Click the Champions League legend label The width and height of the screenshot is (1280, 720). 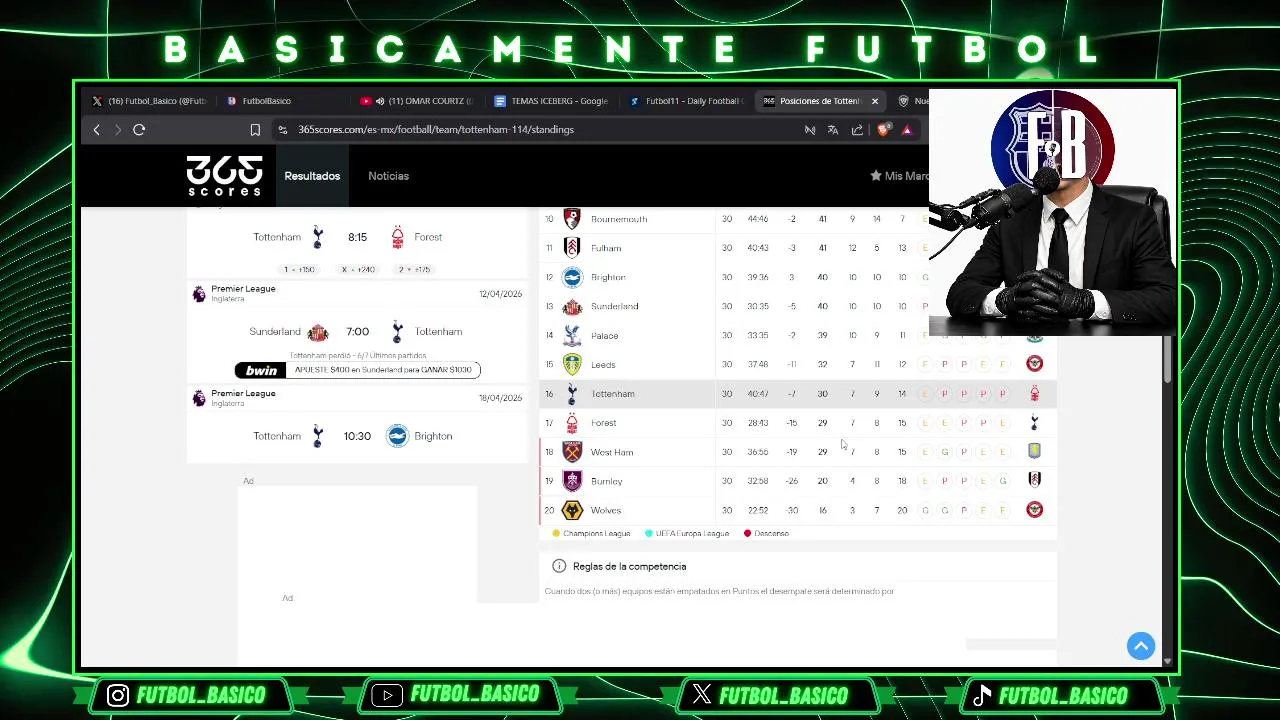click(x=597, y=534)
